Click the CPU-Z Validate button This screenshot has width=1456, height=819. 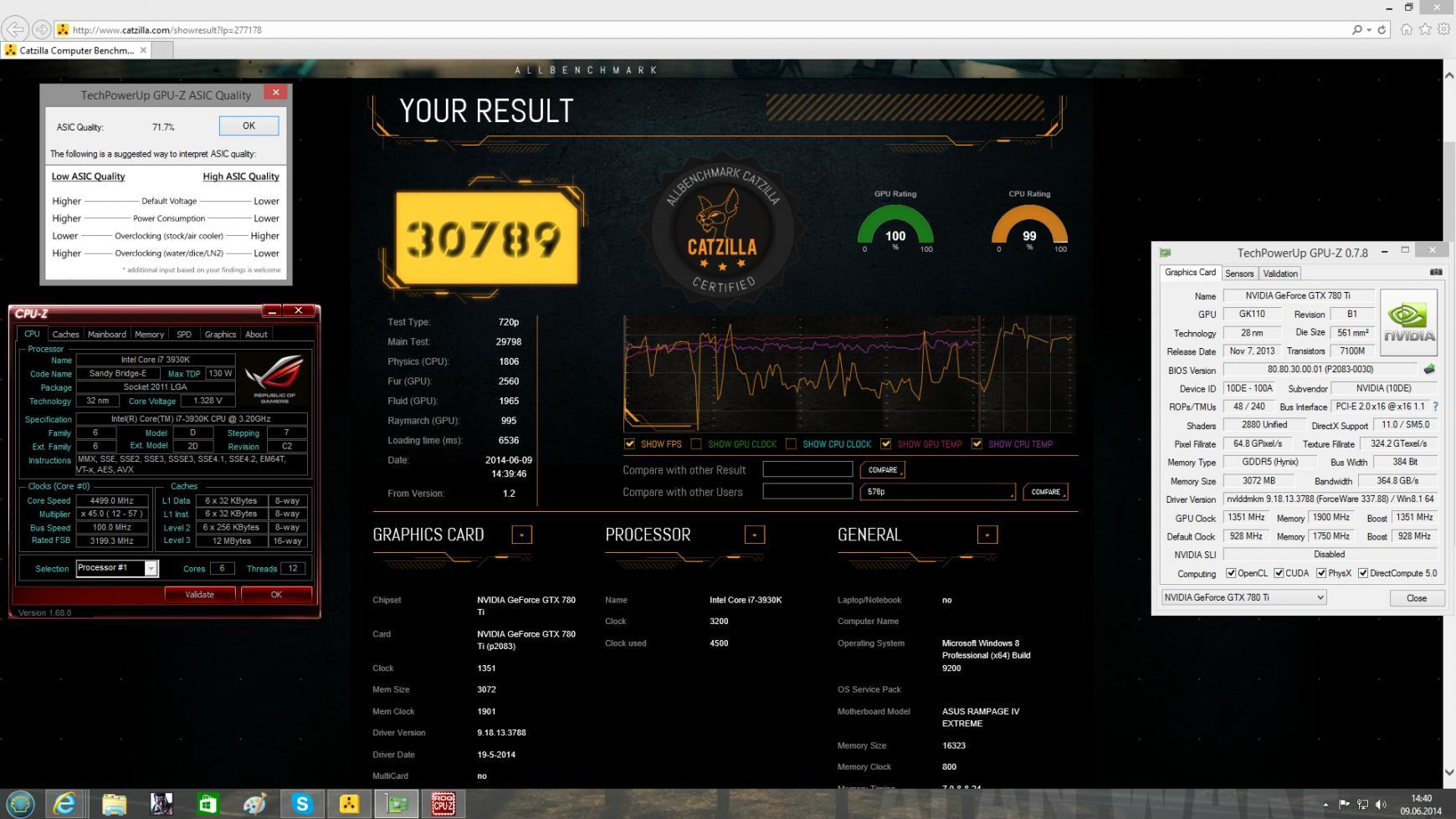tap(199, 594)
